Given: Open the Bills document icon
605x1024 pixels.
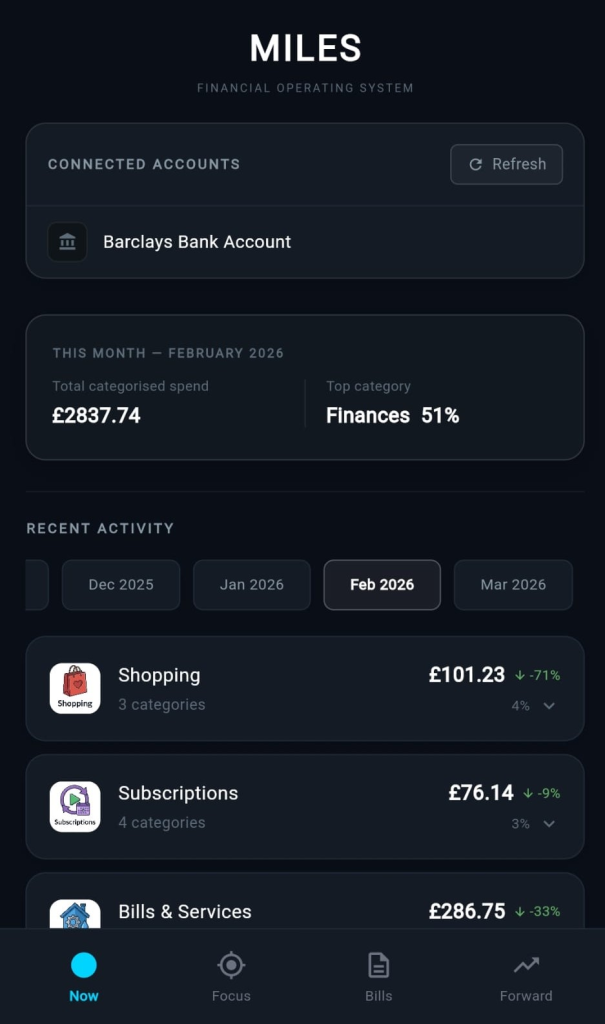Looking at the screenshot, I should pyautogui.click(x=378, y=965).
